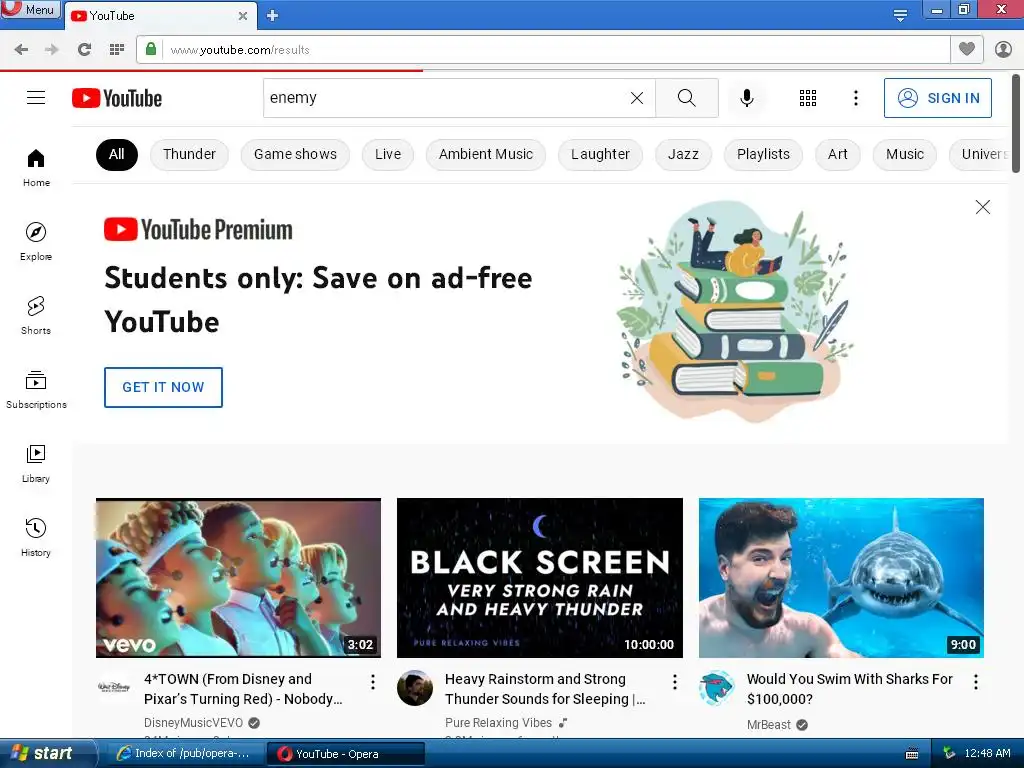Select the Music filter chip

click(x=904, y=155)
